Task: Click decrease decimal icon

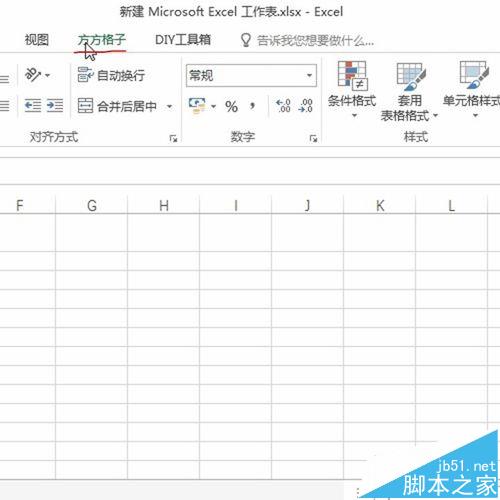Action: tap(306, 106)
